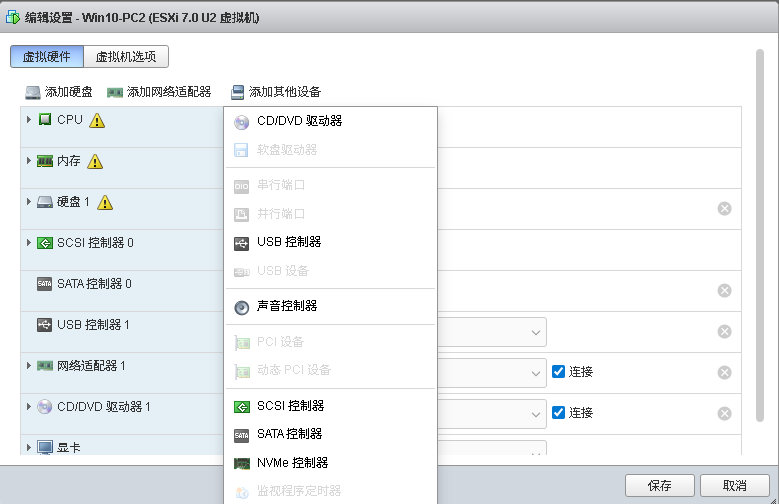This screenshot has width=779, height=504.
Task: Open the USB 控制器 1 type dropdown
Action: click(492, 332)
